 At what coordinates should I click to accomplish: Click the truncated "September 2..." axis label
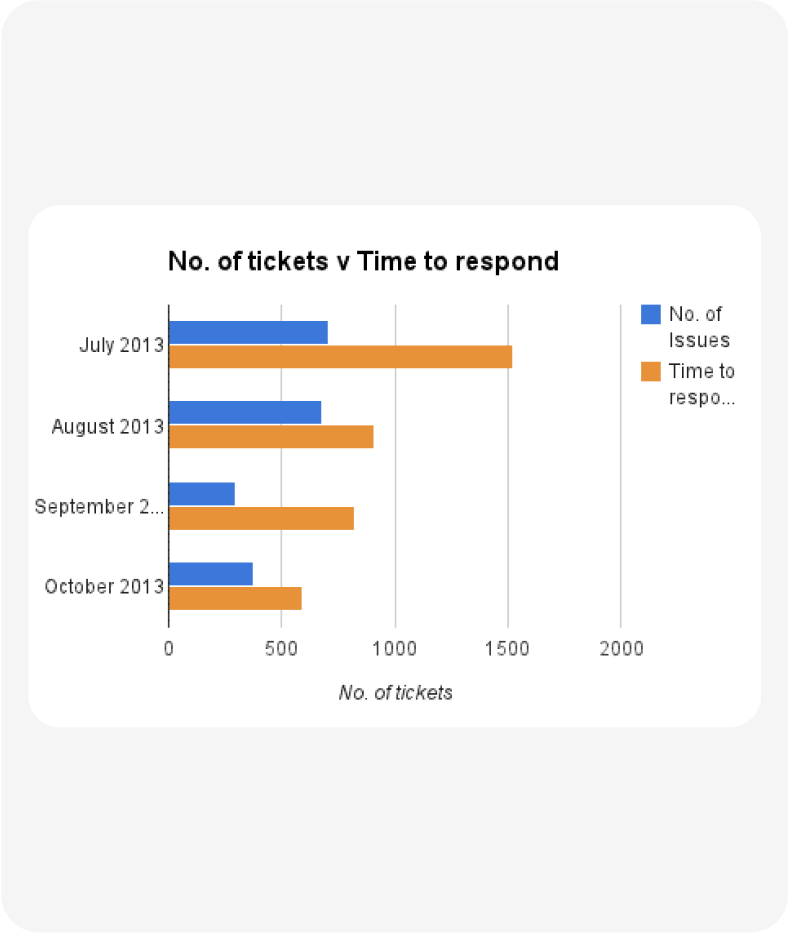coord(98,507)
